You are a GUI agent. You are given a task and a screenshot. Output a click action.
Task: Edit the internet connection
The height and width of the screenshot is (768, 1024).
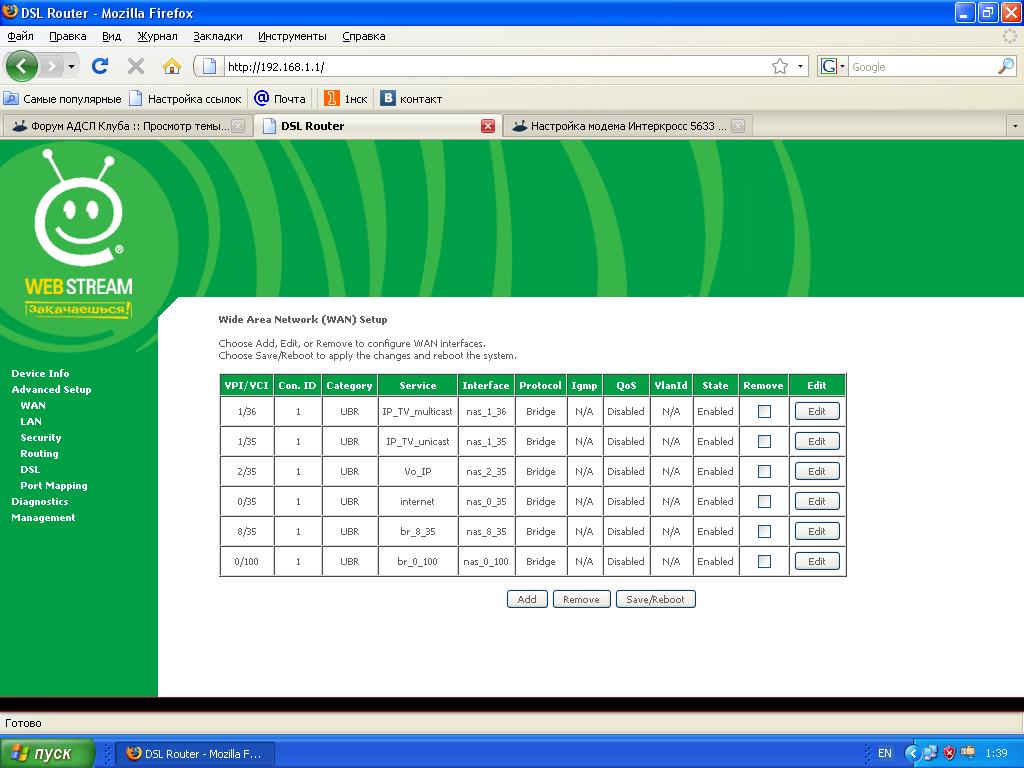[x=817, y=502]
